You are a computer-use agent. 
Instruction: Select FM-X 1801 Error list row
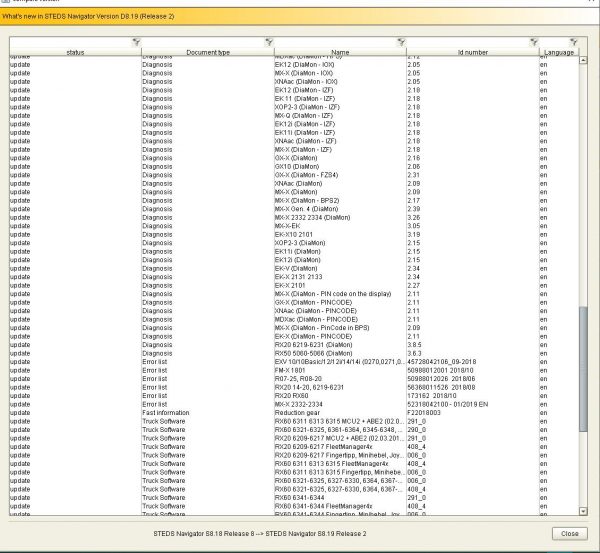coord(294,370)
